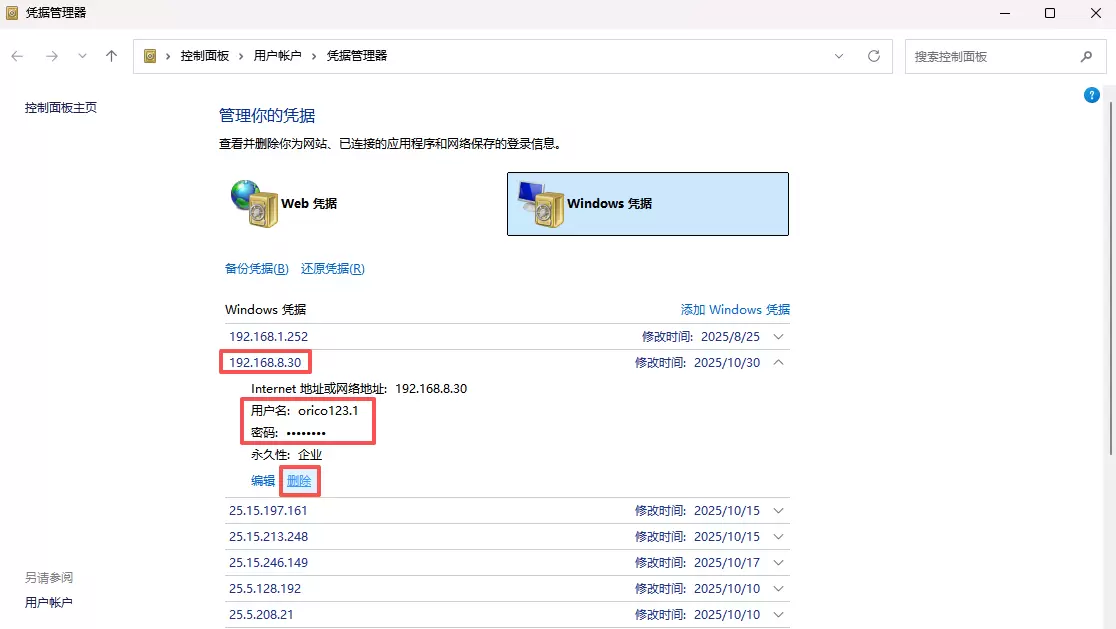This screenshot has height=629, width=1116.
Task: Click the 搜索控制面板 search field
Action: 990,57
